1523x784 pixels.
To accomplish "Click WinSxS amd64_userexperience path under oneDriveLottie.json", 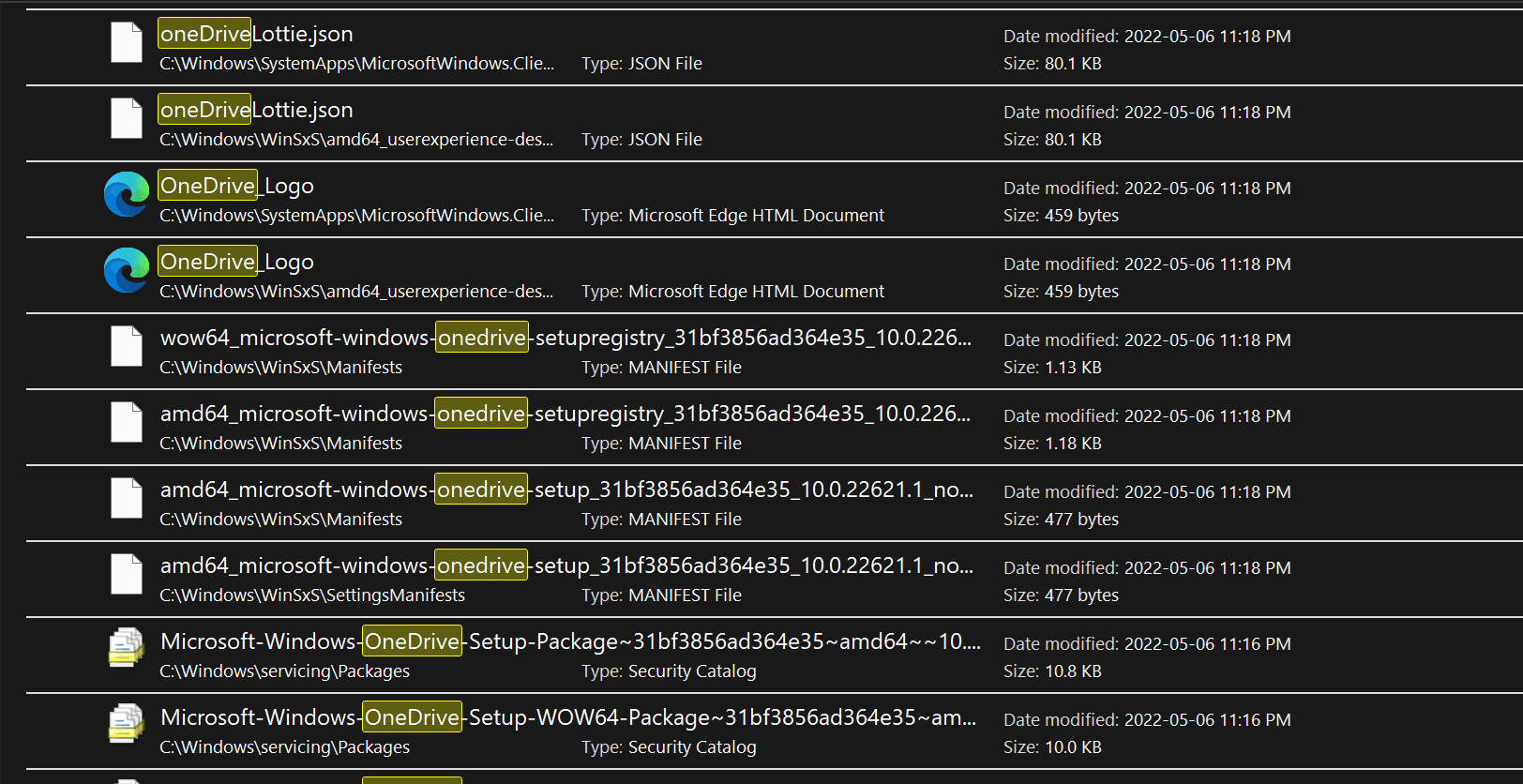I will tap(356, 140).
